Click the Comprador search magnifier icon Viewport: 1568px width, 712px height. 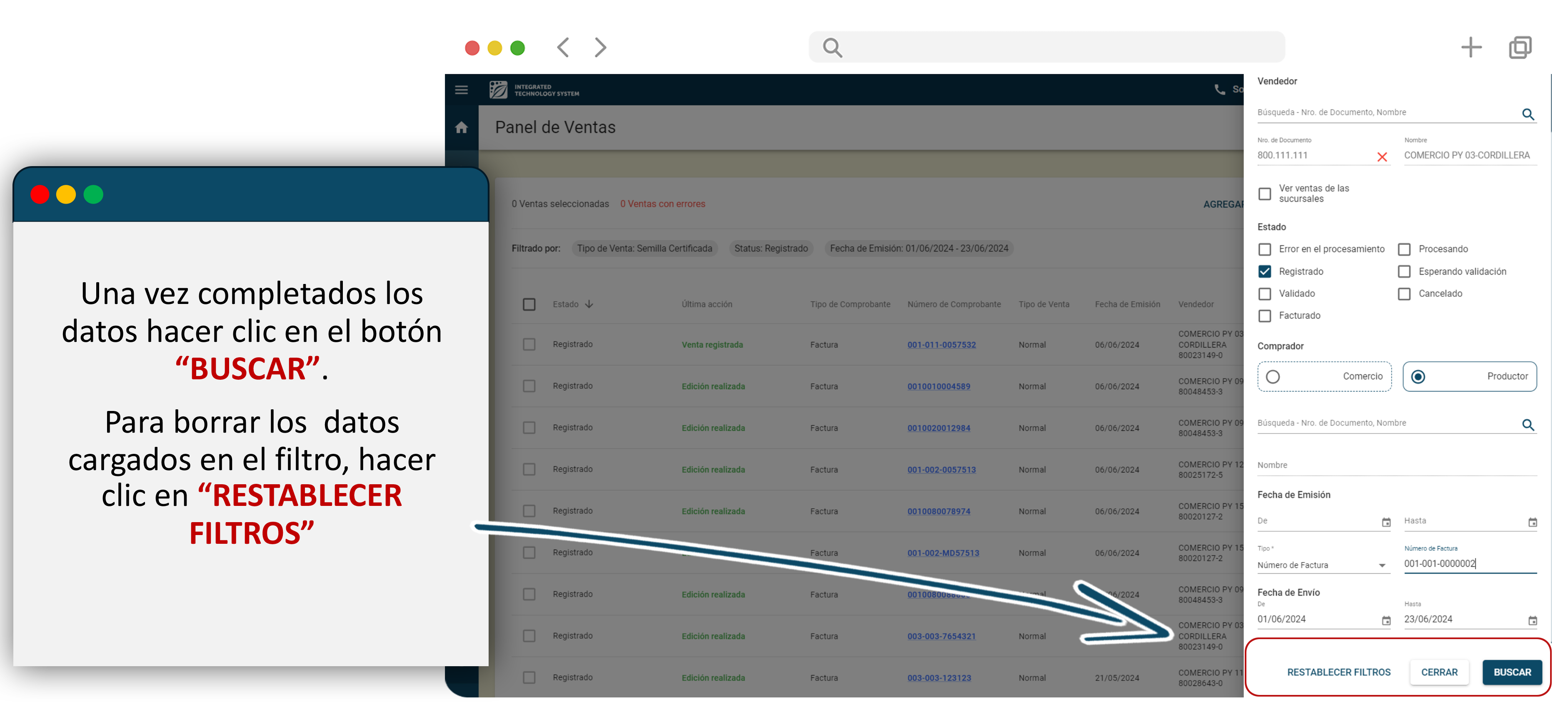tap(1527, 425)
